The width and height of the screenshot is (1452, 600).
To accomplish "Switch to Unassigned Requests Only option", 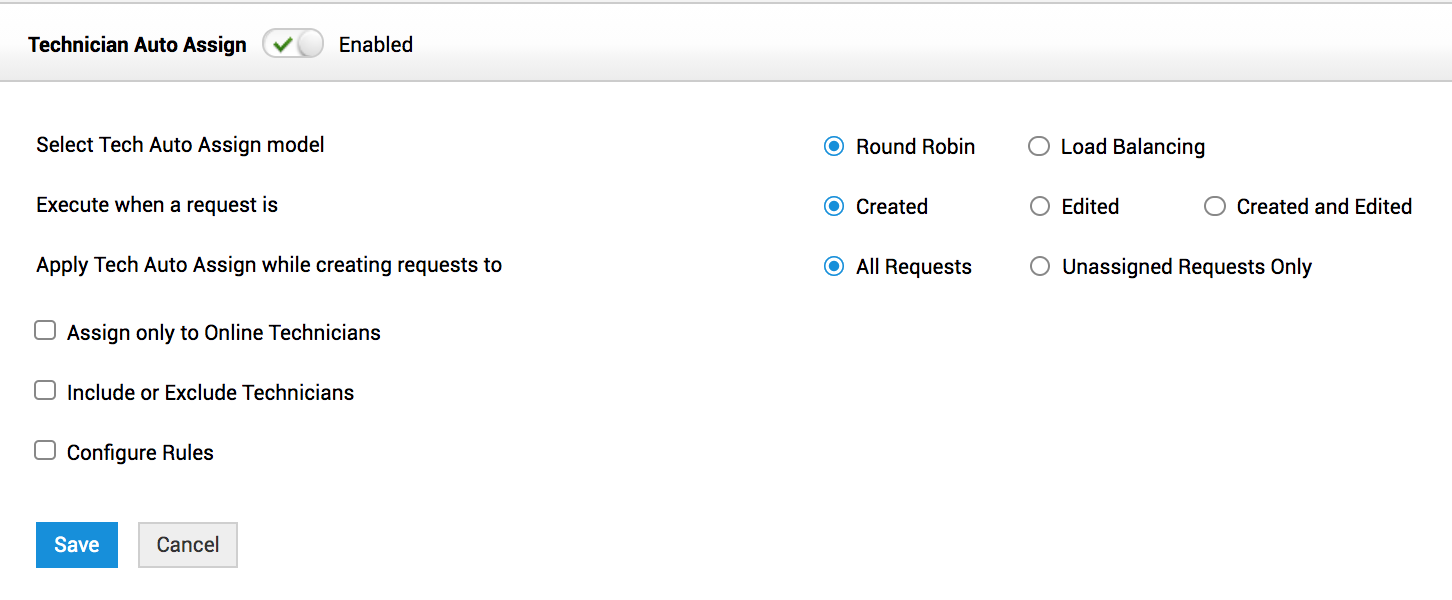I will [x=1040, y=267].
